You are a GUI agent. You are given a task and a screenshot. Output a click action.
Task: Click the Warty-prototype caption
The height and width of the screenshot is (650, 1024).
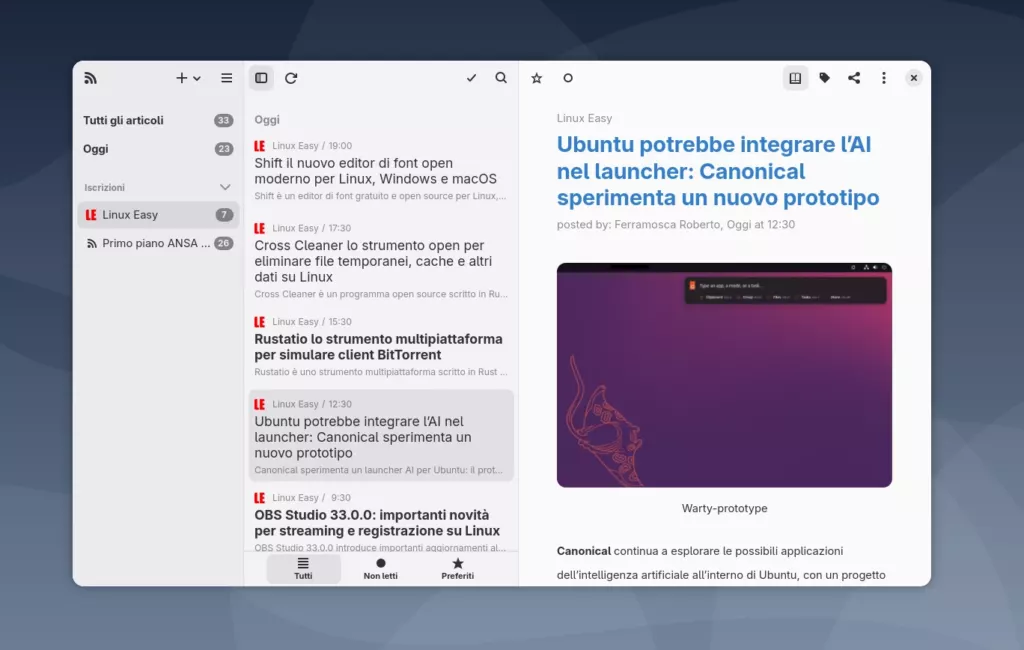coord(724,508)
